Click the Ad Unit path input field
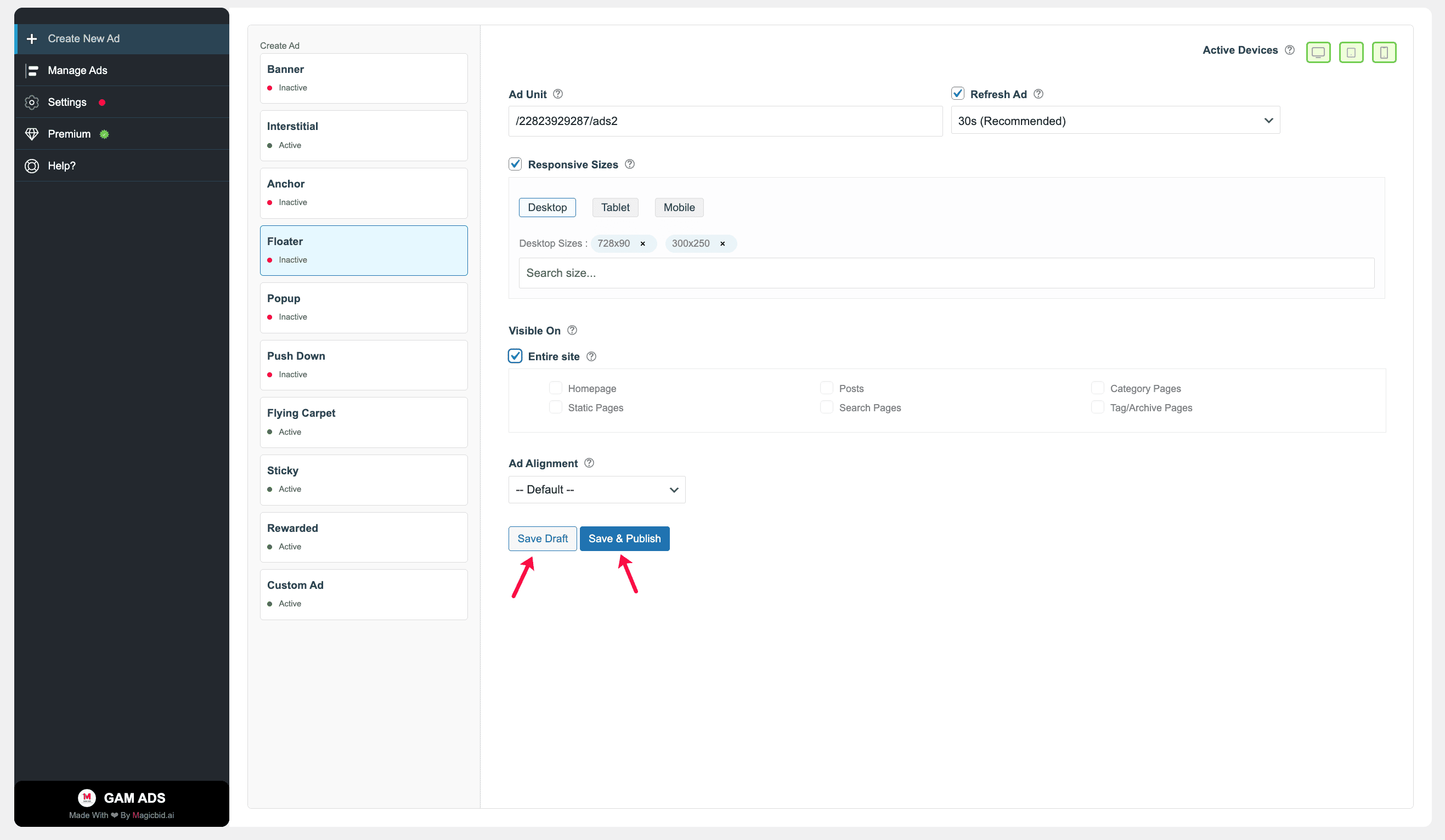 [725, 121]
